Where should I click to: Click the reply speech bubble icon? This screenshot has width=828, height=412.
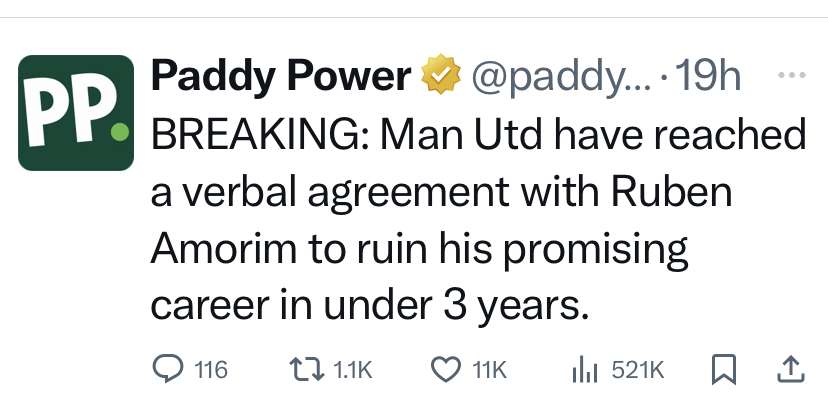167,370
